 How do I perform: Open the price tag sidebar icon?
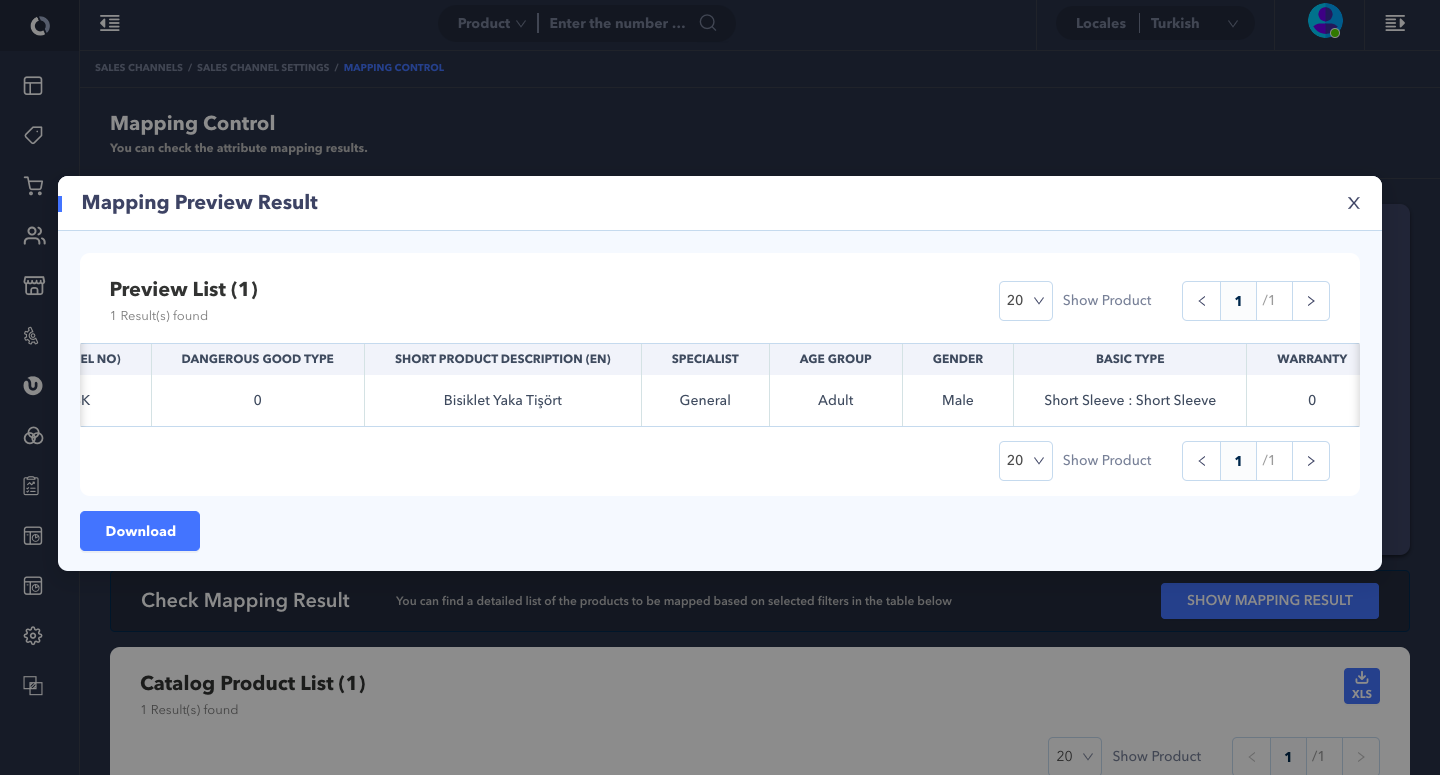pos(33,135)
